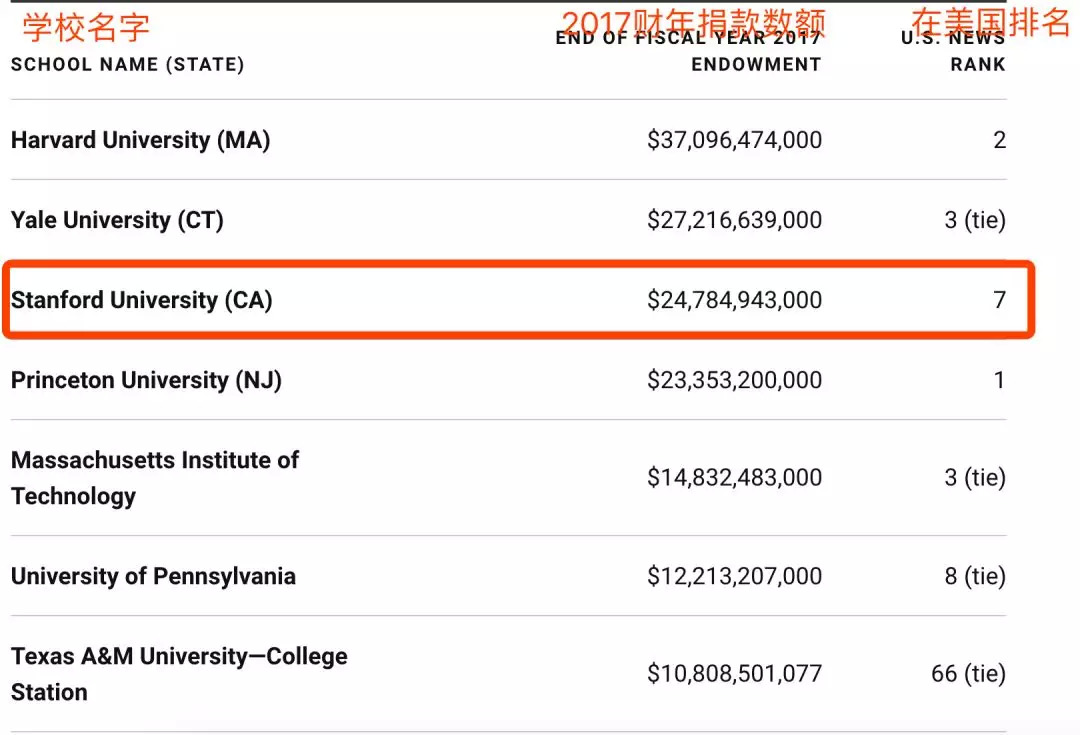The image size is (1080, 735).
Task: Click MIT's $14,832,483,000 endowment figure
Action: (x=734, y=478)
